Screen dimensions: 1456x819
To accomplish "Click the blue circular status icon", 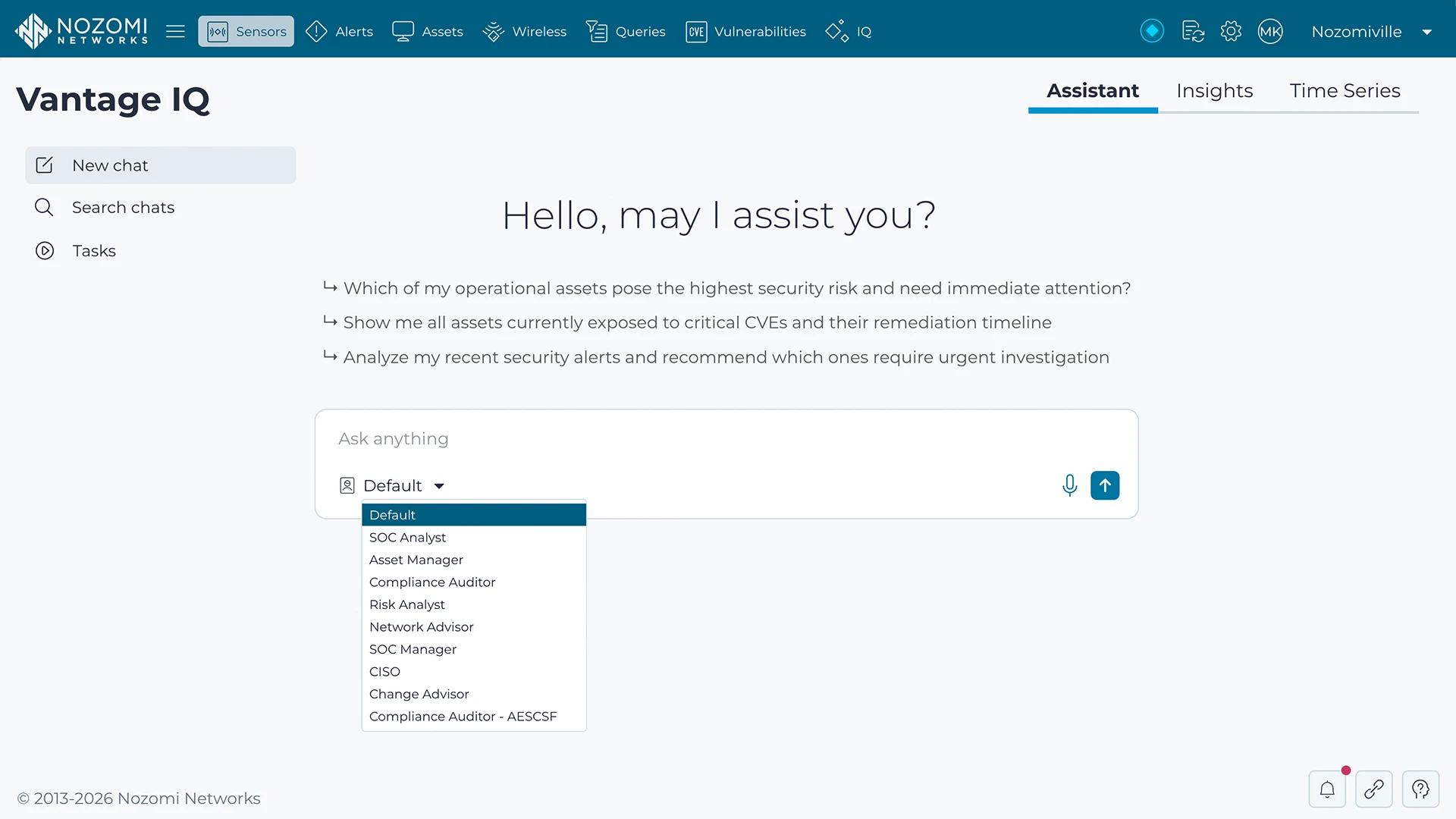I will pyautogui.click(x=1152, y=31).
